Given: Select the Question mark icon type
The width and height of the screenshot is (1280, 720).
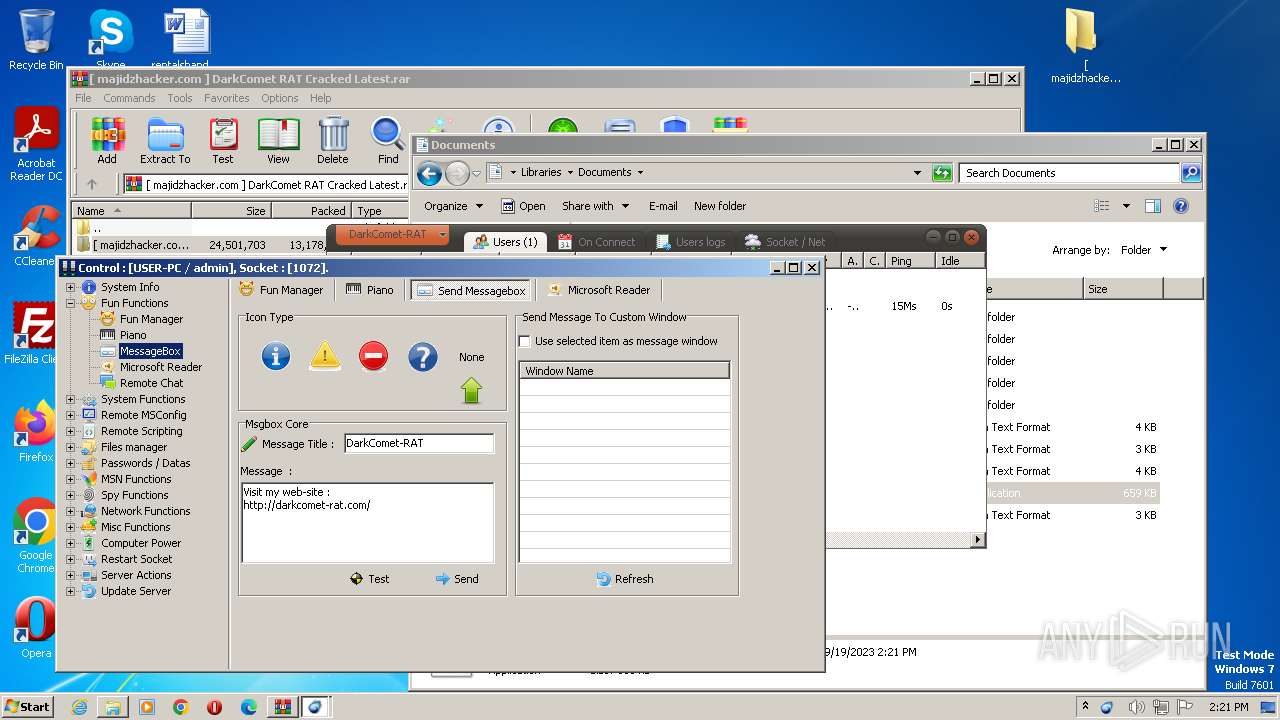Looking at the screenshot, I should tap(423, 356).
